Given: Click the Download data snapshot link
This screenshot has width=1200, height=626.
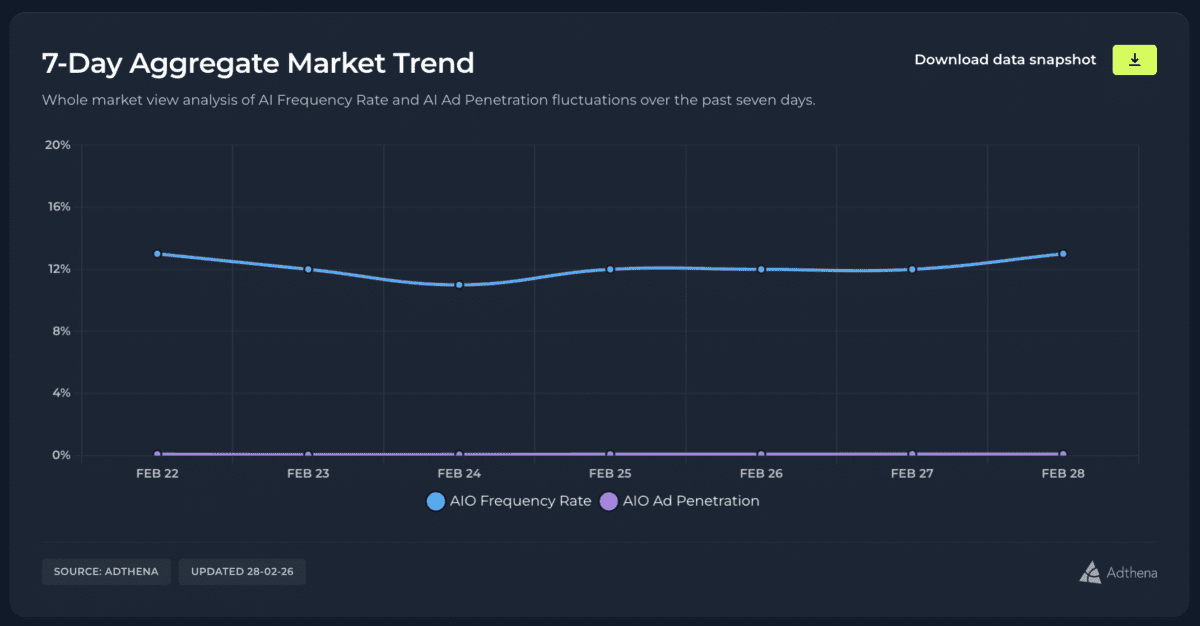Looking at the screenshot, I should pyautogui.click(x=1005, y=60).
